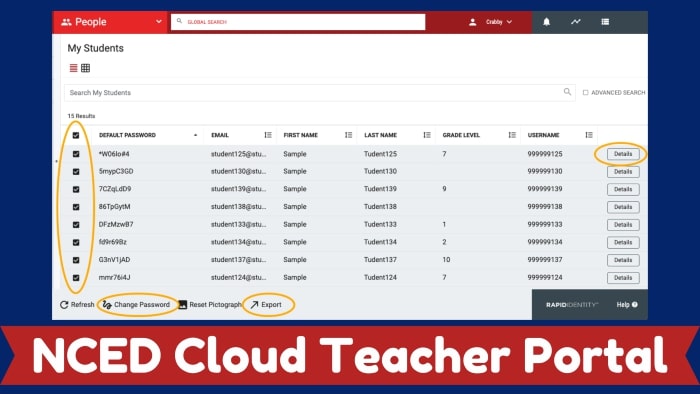Select password cell DFzMzwB7
Screen dimensions: 700x394
pyautogui.click(x=116, y=224)
